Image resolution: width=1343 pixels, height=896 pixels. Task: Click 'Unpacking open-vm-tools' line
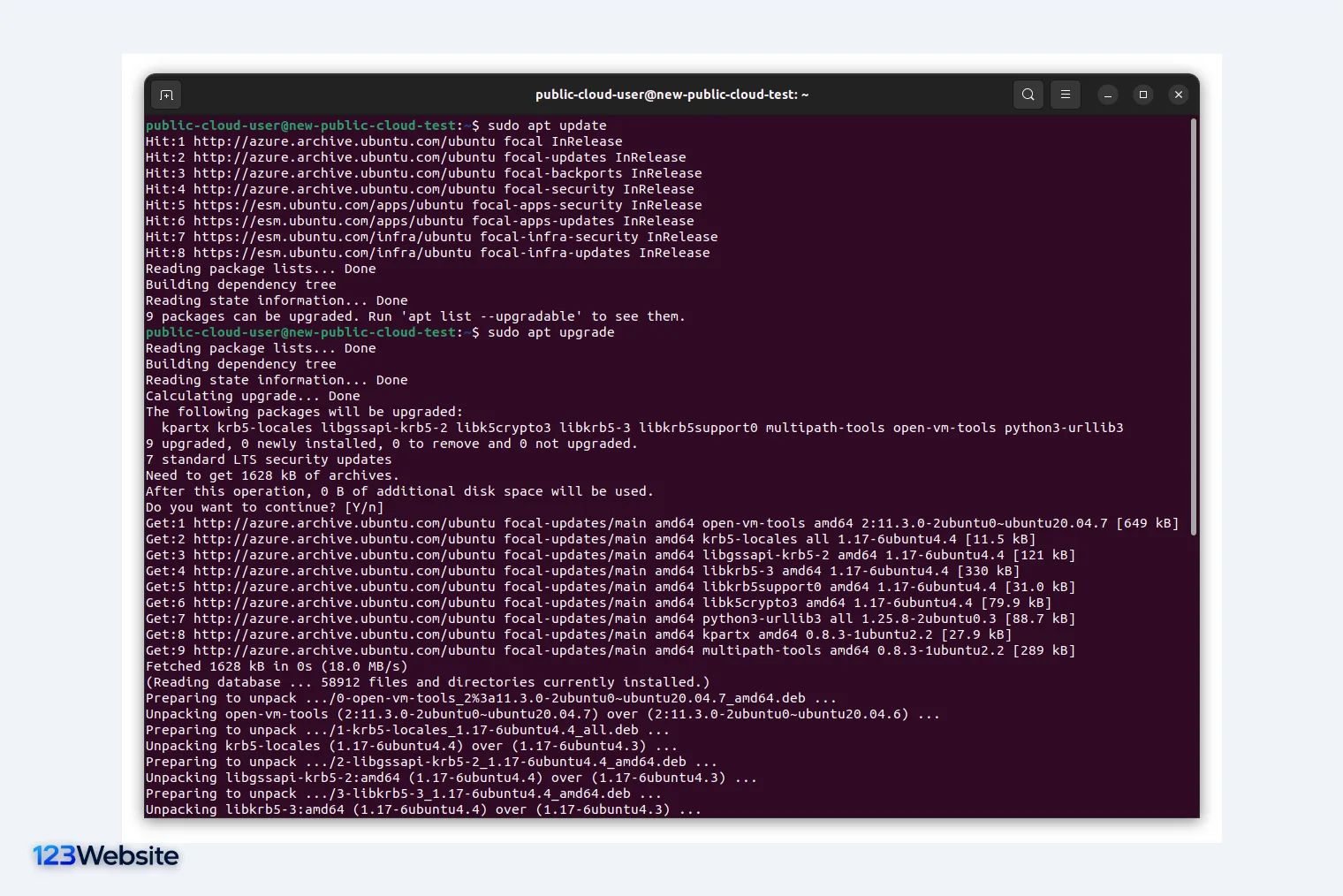point(543,714)
